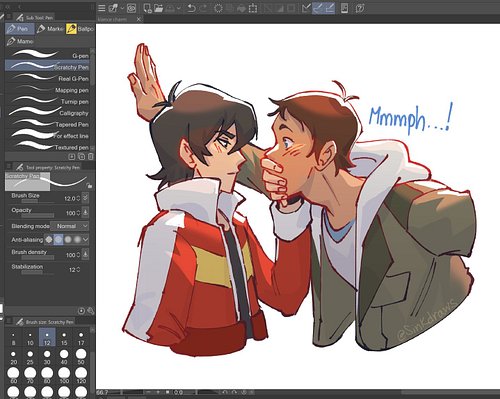Open the Blending mode Normal dropdown
This screenshot has width=500, height=399.
click(x=70, y=226)
